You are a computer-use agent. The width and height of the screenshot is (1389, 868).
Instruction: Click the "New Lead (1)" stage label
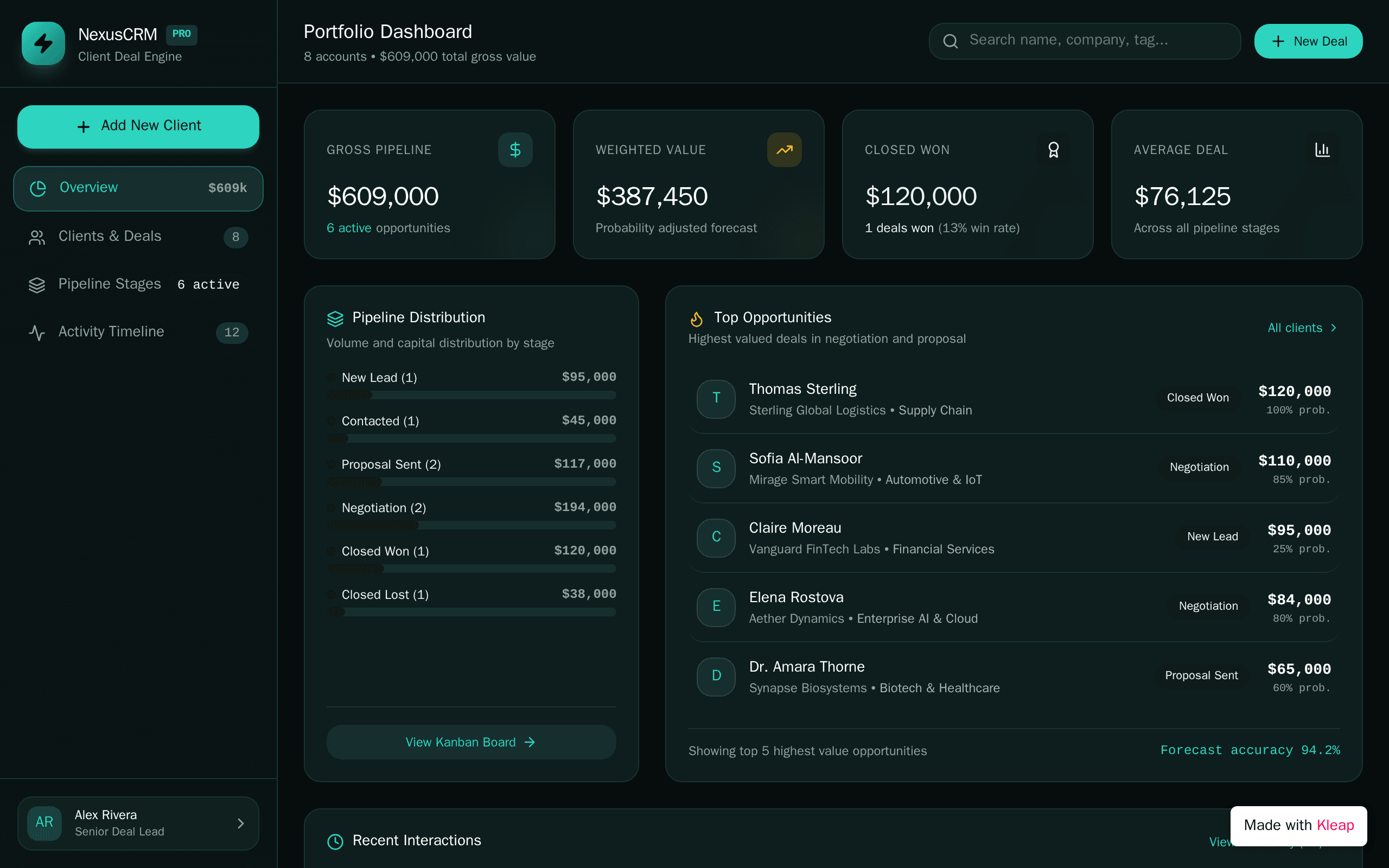coord(379,378)
